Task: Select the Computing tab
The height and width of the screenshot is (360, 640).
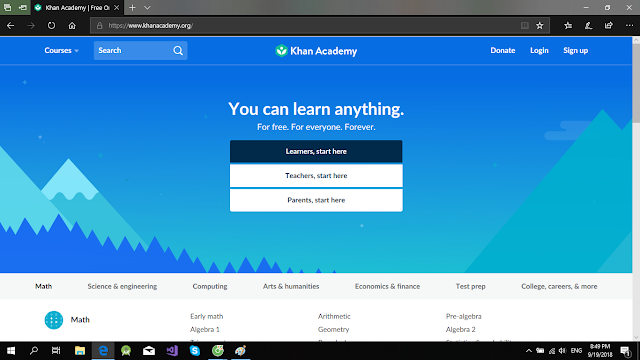Action: [x=210, y=287]
